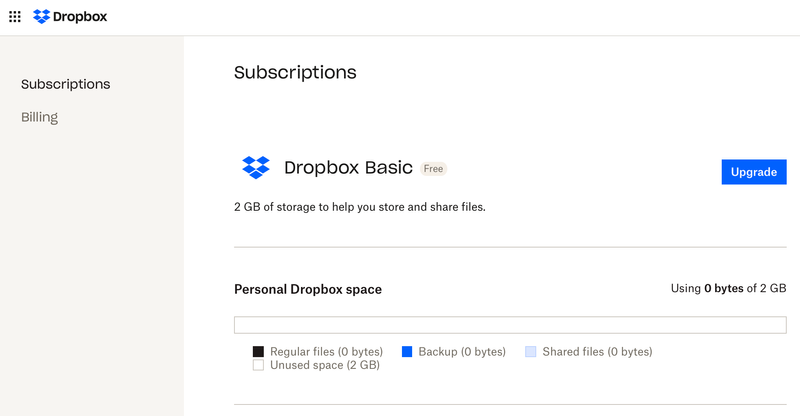Click the Dropbox Basic plan logo

256,168
